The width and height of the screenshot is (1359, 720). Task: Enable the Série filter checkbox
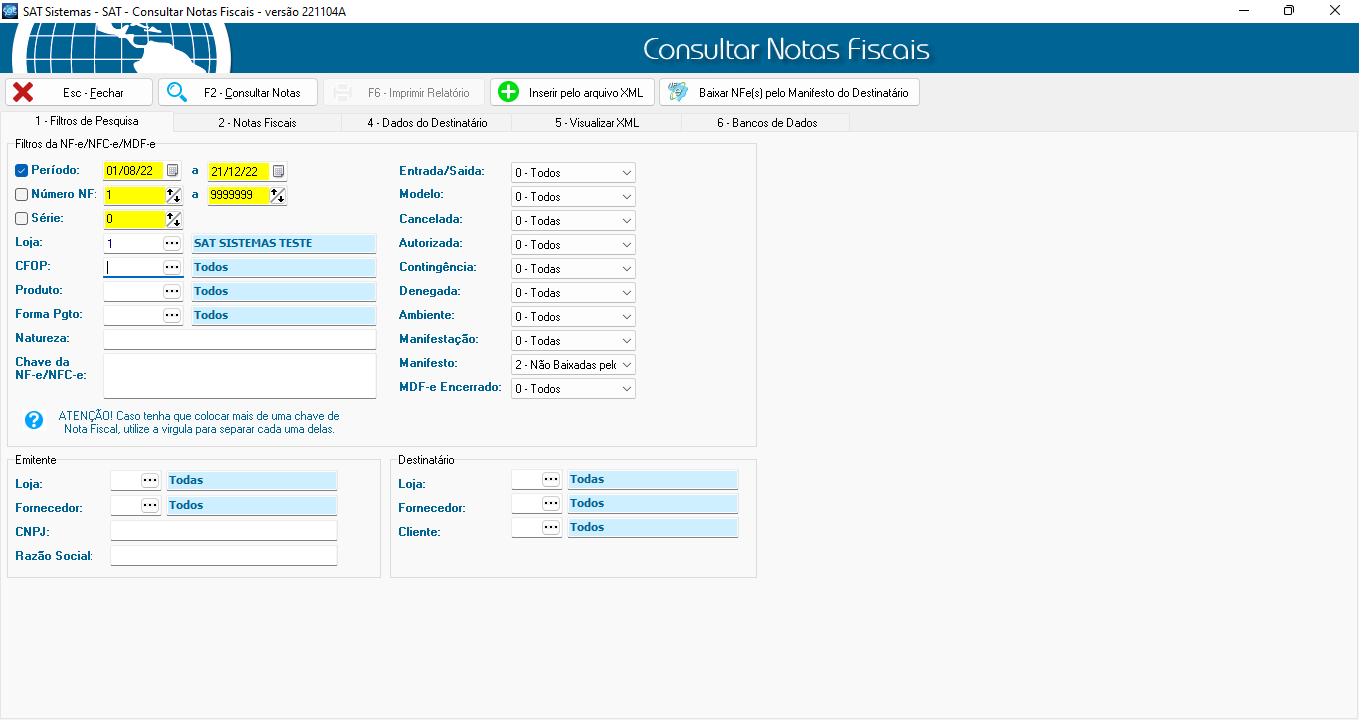tap(22, 219)
